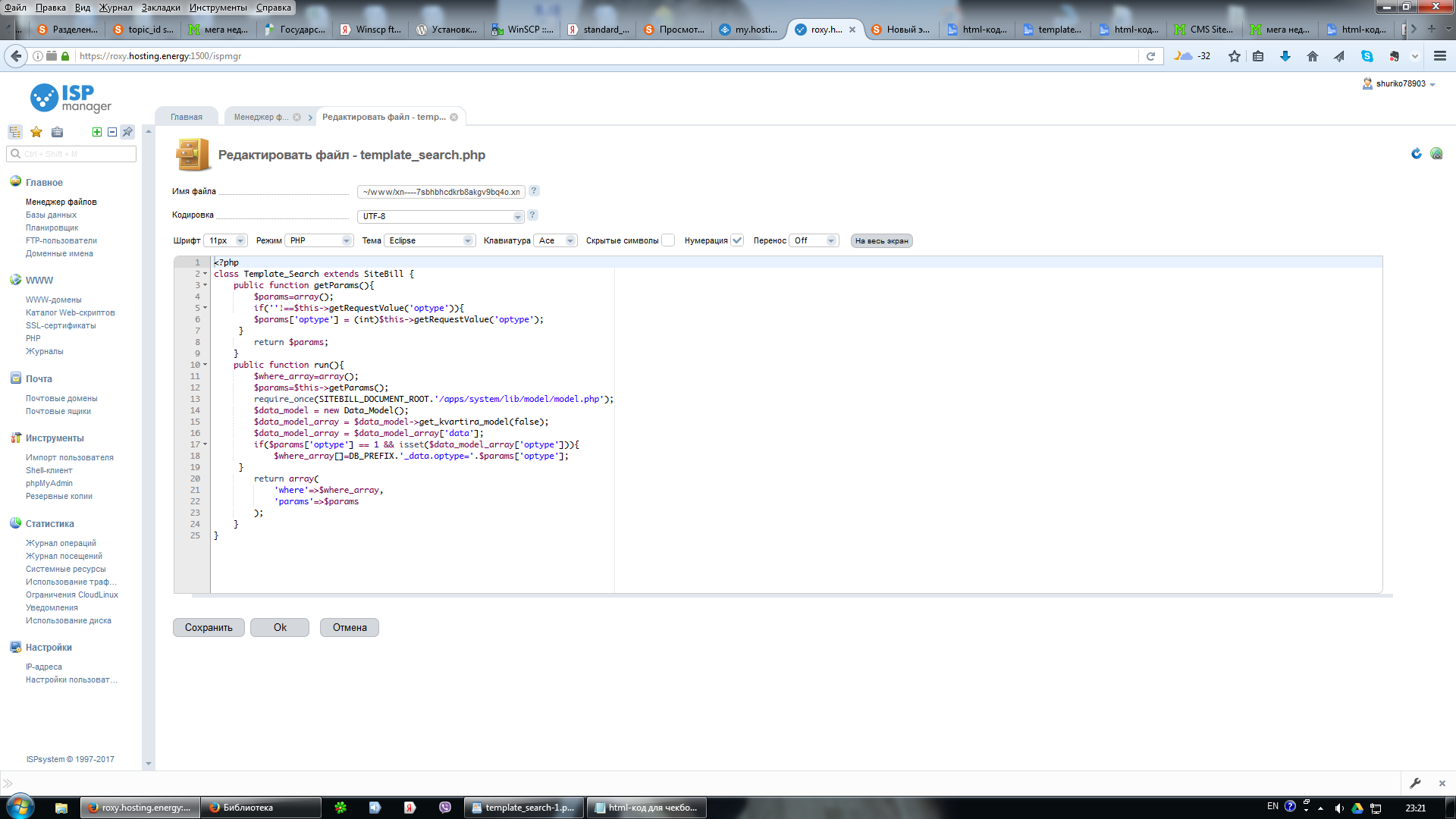Click the Отмена button
The height and width of the screenshot is (819, 1456).
(x=350, y=627)
